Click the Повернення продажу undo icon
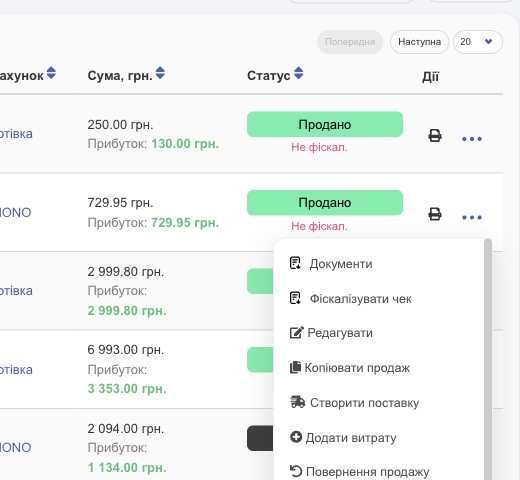Viewport: 520px width, 480px height. pyautogui.click(x=296, y=471)
